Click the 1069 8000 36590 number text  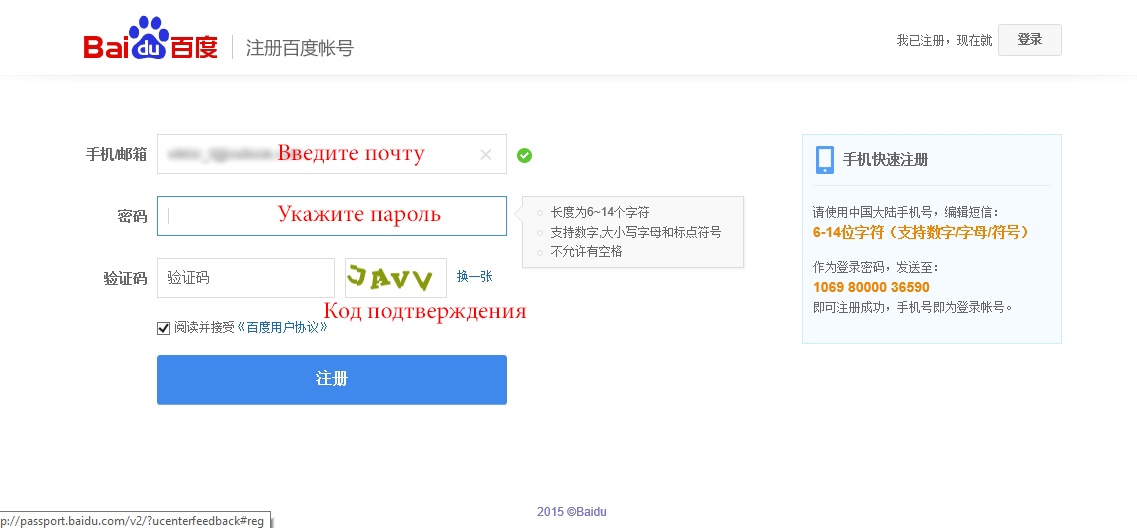871,287
